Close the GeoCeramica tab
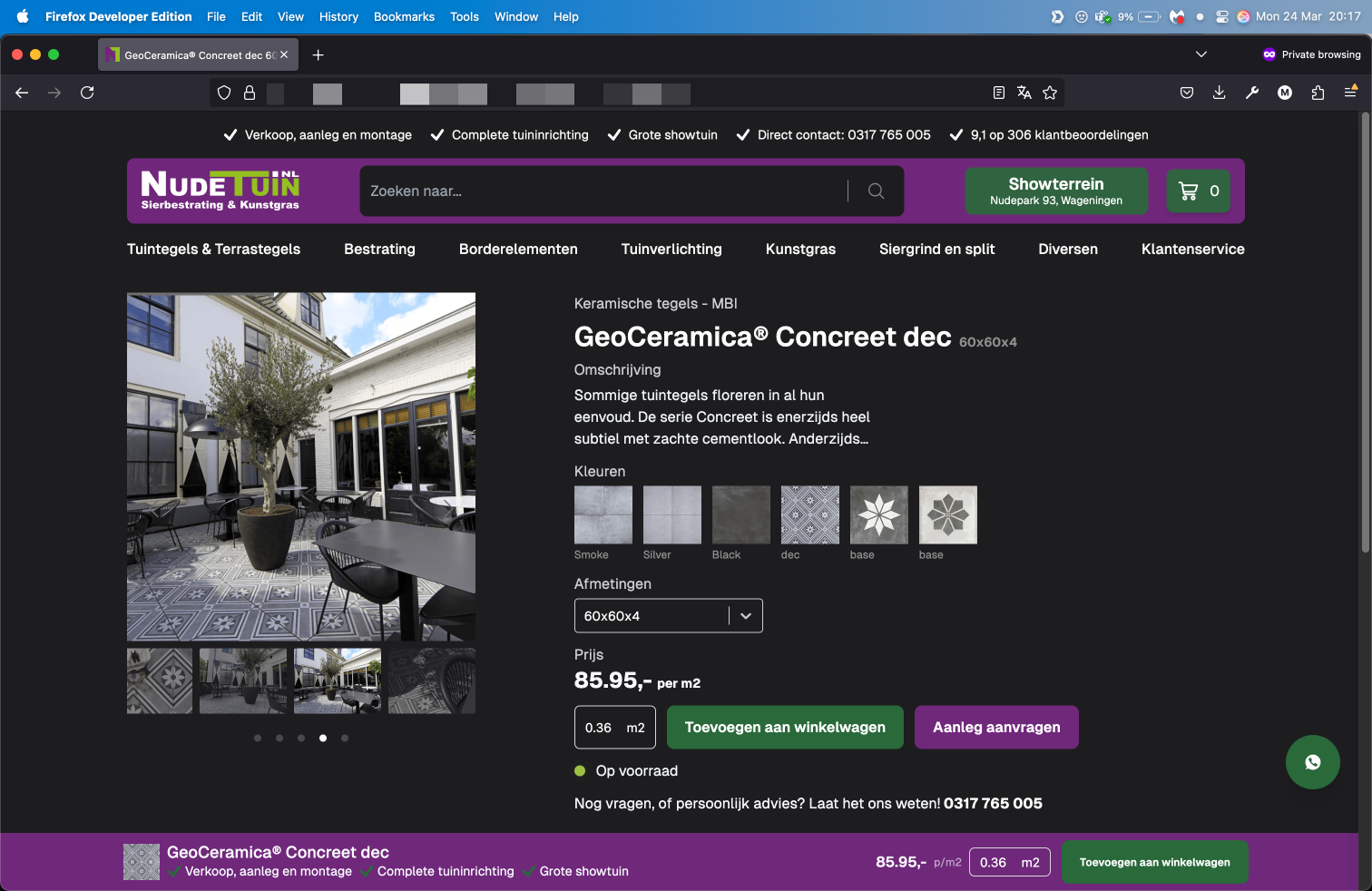This screenshot has width=1372, height=891. point(284,55)
